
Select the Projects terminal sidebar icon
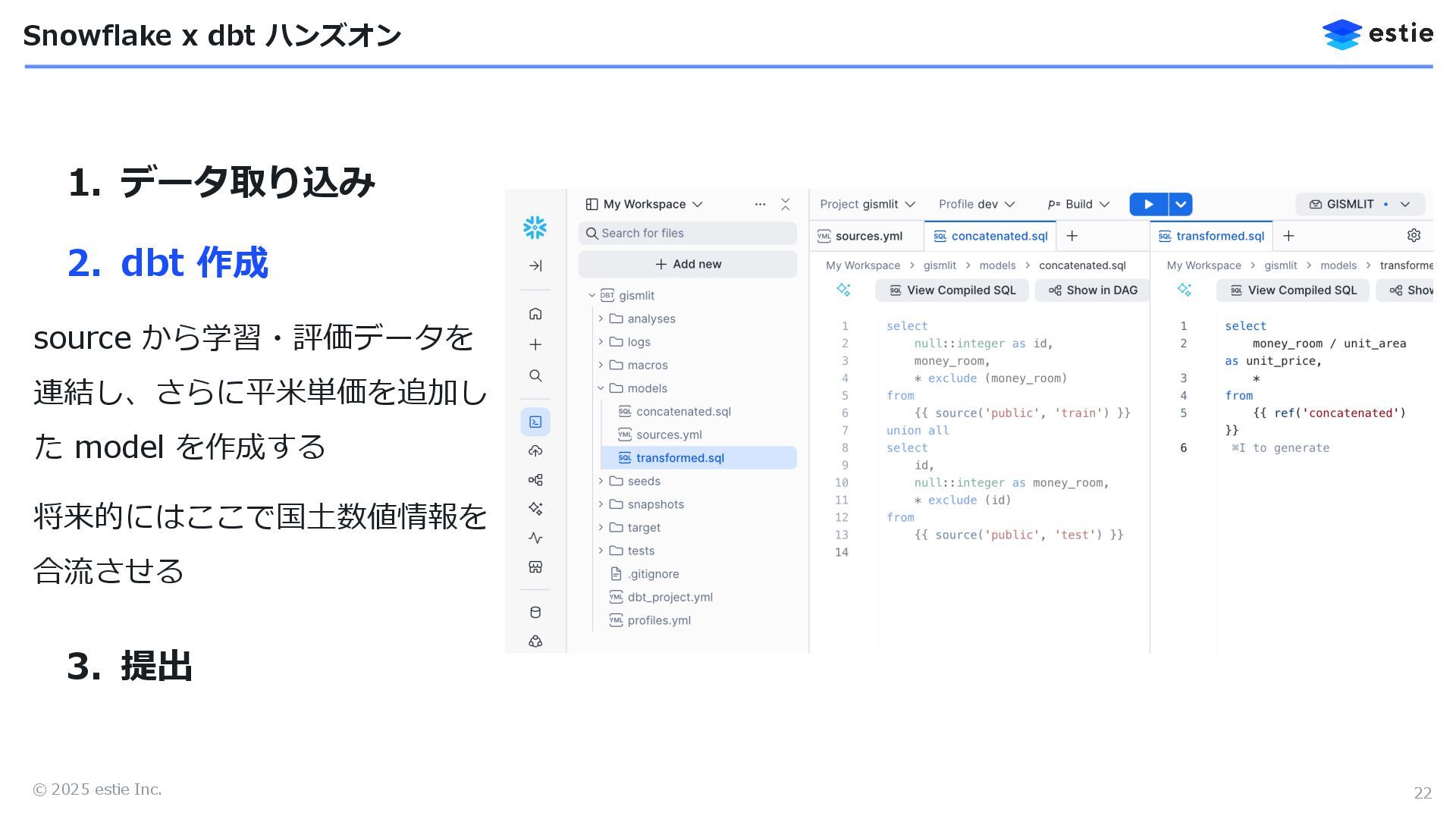point(535,422)
